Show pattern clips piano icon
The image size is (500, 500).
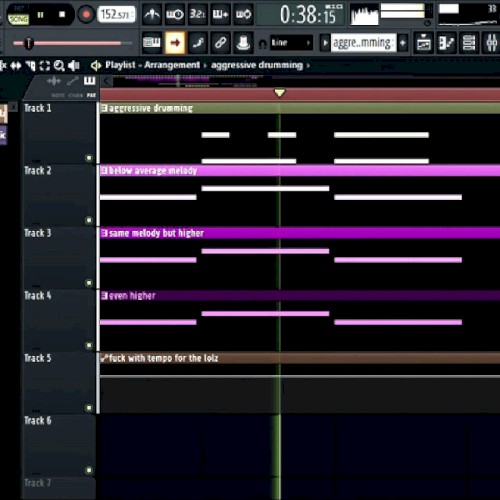pos(89,81)
